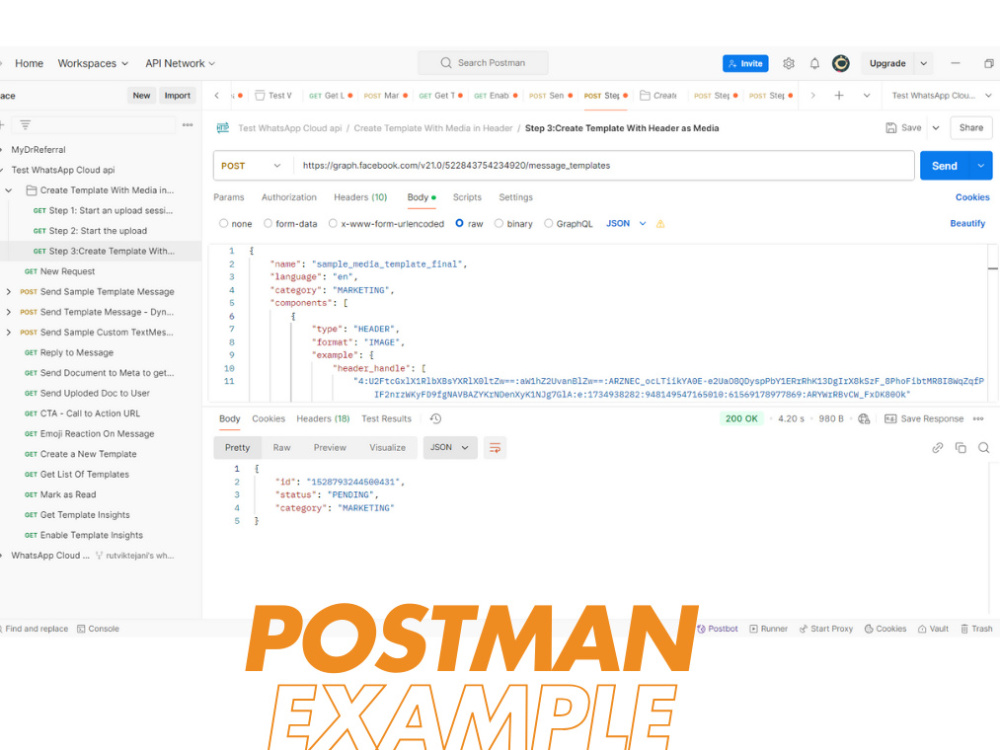Screen dimensions: 1000x750
Task: Click Start Proxy in status bar
Action: pyautogui.click(x=826, y=629)
